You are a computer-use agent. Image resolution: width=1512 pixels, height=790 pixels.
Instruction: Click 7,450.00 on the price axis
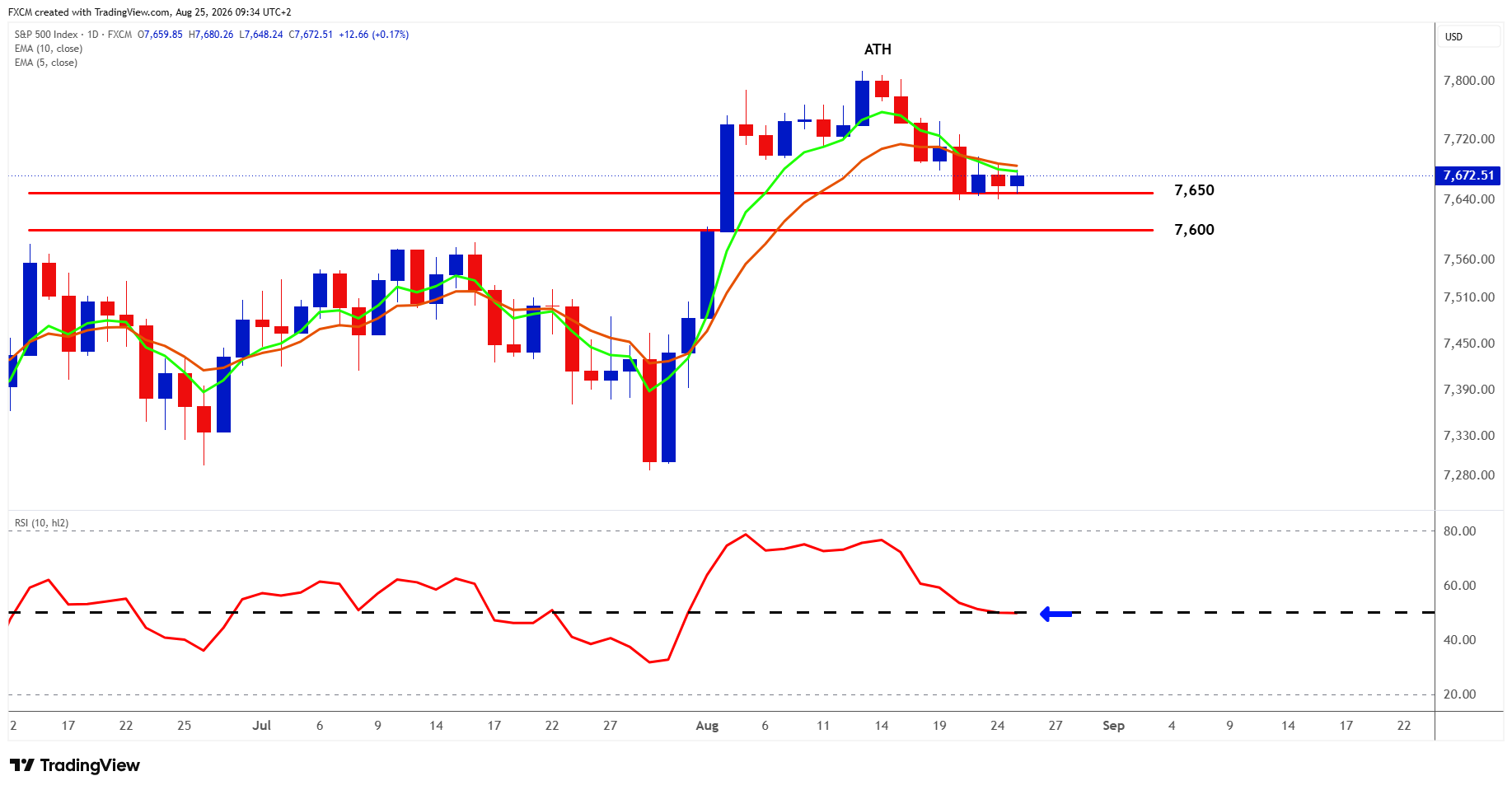[1468, 344]
